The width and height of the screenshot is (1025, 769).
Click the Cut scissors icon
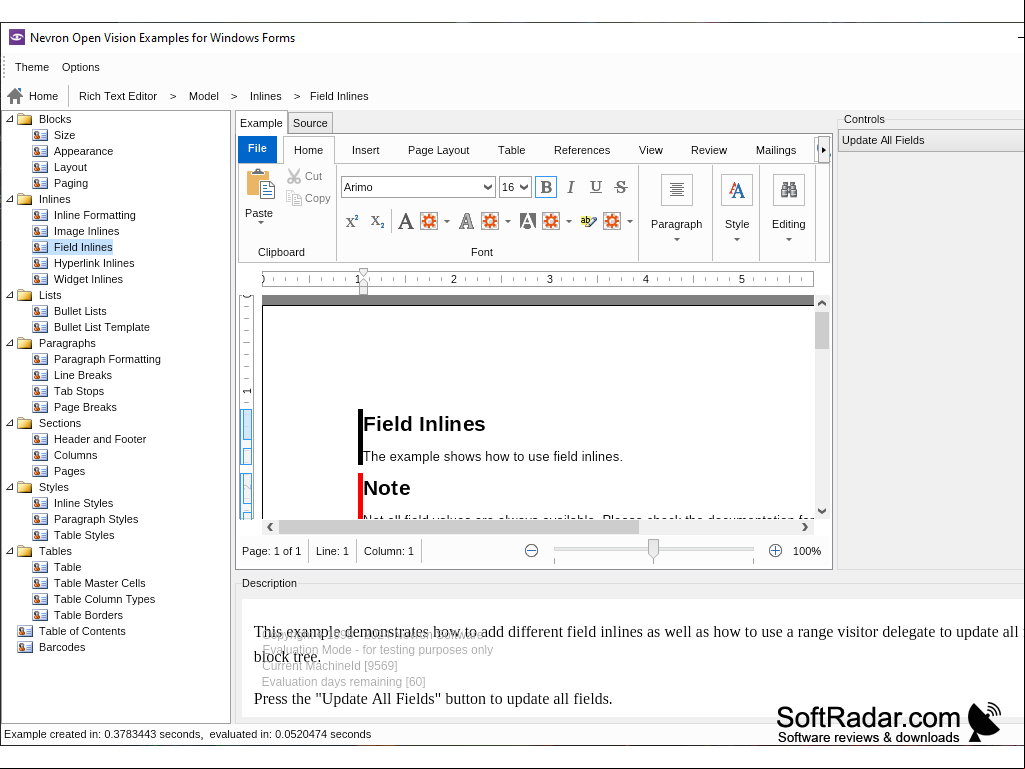point(294,177)
